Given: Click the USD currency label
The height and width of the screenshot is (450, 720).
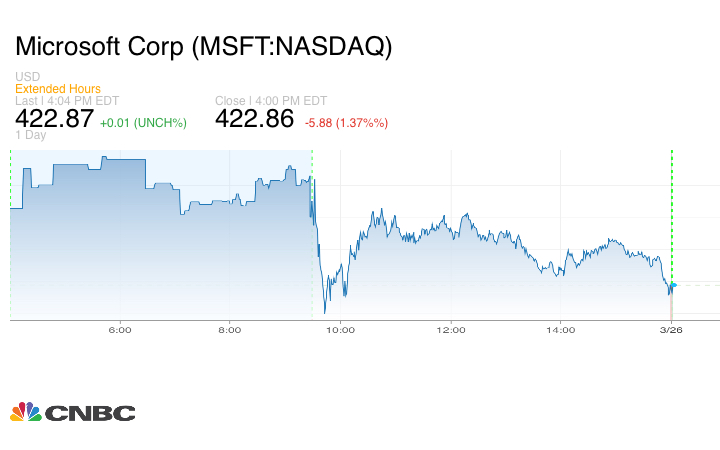Looking at the screenshot, I should point(28,77).
